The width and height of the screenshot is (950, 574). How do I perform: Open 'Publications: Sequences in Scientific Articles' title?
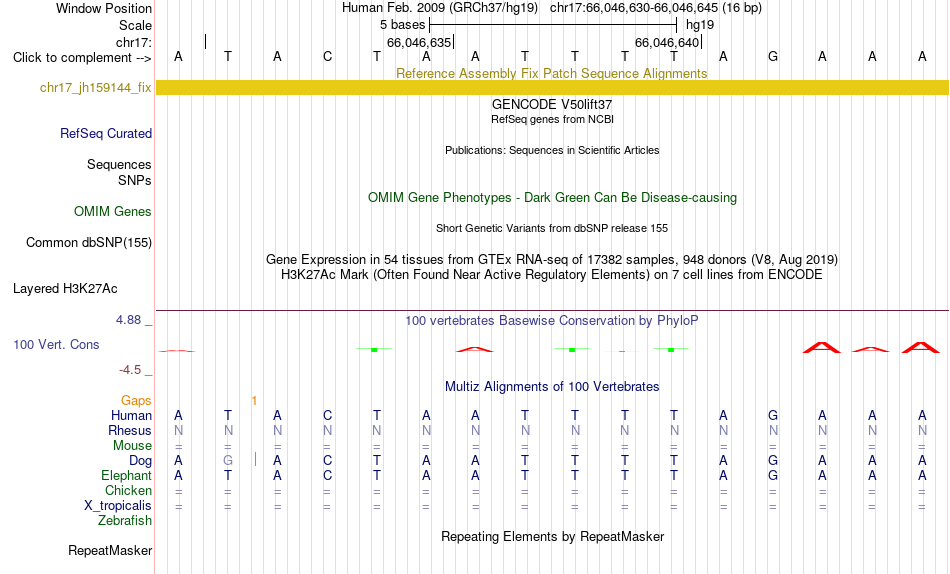click(x=552, y=150)
